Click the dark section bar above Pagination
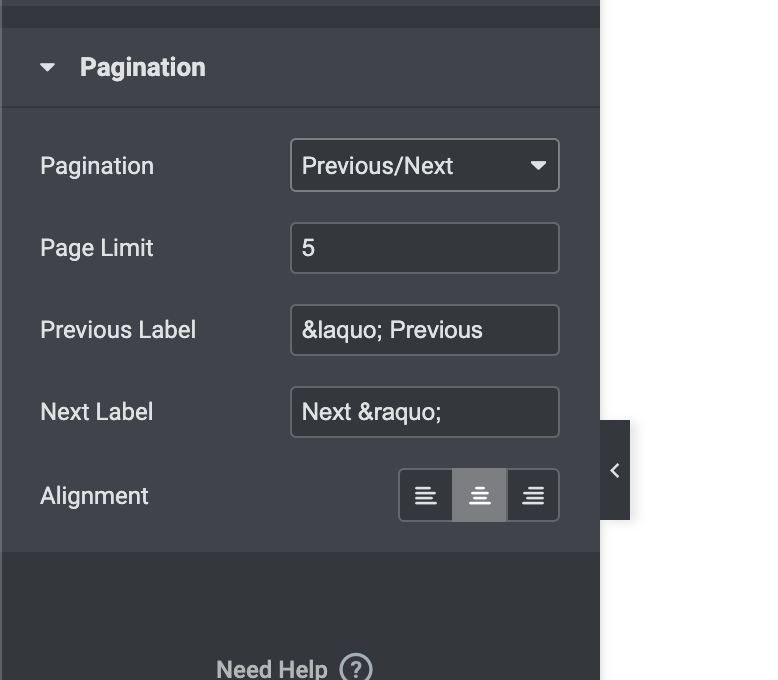This screenshot has width=778, height=680. pos(300,17)
